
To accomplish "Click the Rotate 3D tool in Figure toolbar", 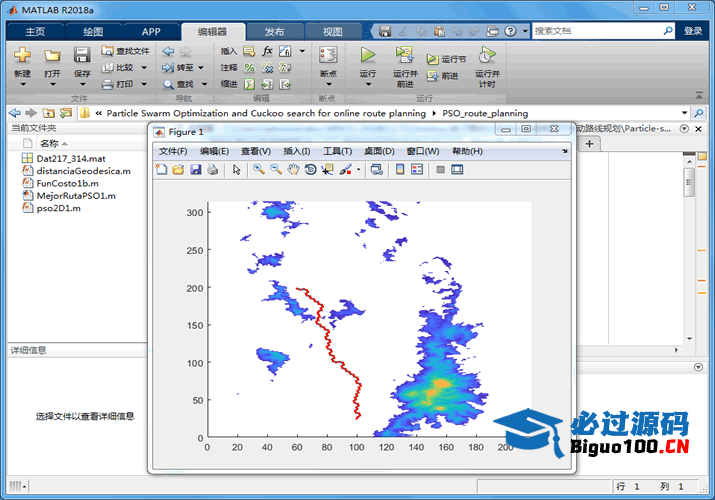I will click(x=310, y=170).
